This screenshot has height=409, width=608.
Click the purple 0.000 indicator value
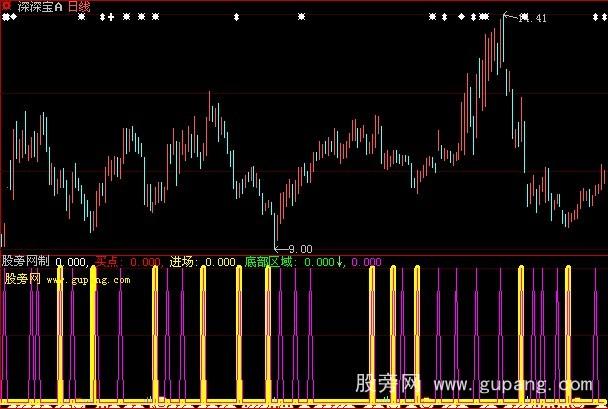click(366, 262)
